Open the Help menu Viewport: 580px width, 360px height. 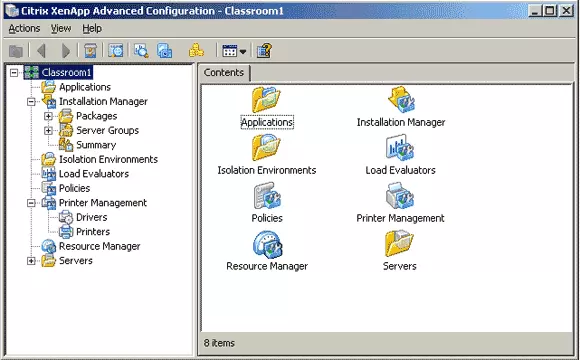click(x=92, y=28)
